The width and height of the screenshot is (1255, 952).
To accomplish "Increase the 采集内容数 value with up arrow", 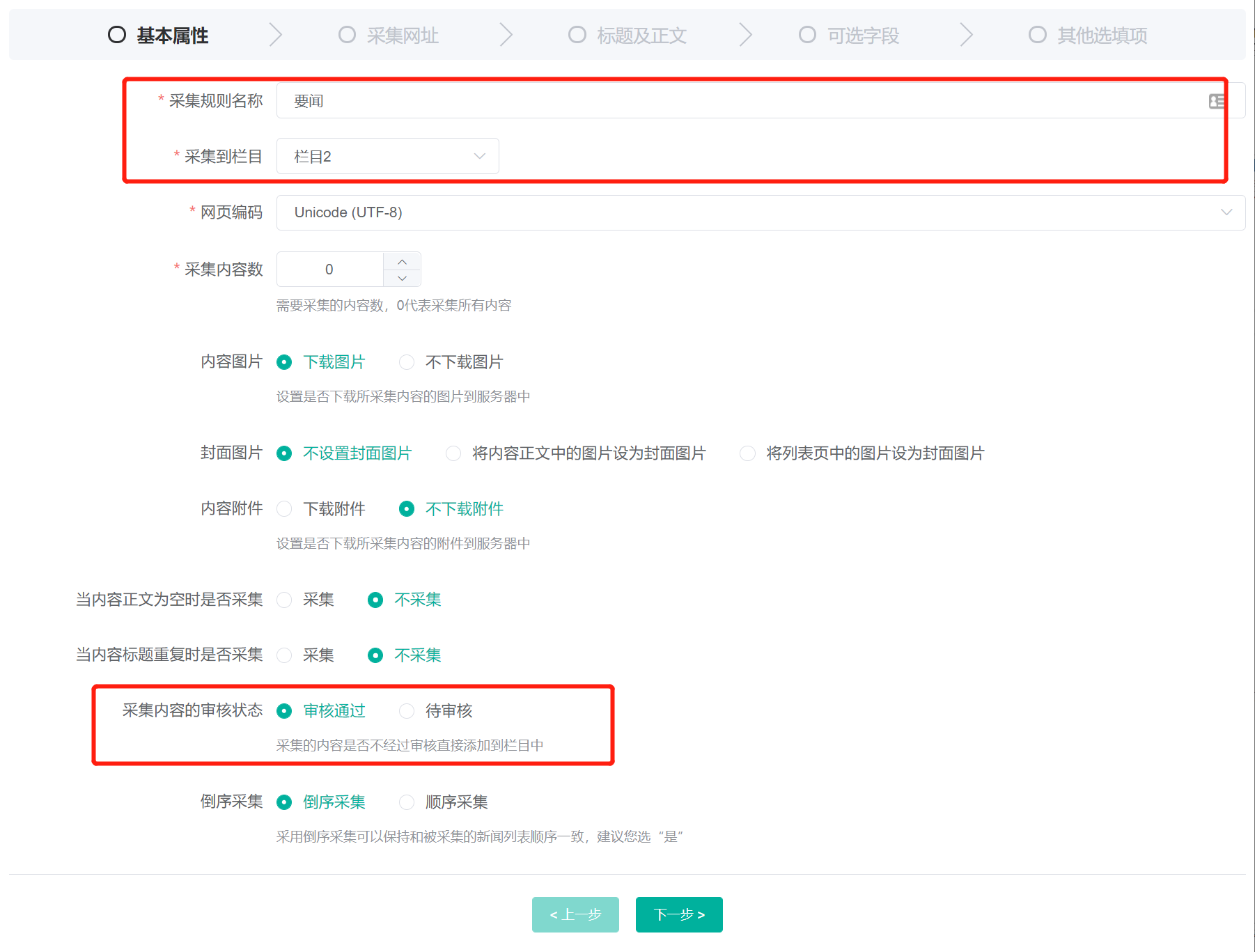I will pyautogui.click(x=402, y=261).
